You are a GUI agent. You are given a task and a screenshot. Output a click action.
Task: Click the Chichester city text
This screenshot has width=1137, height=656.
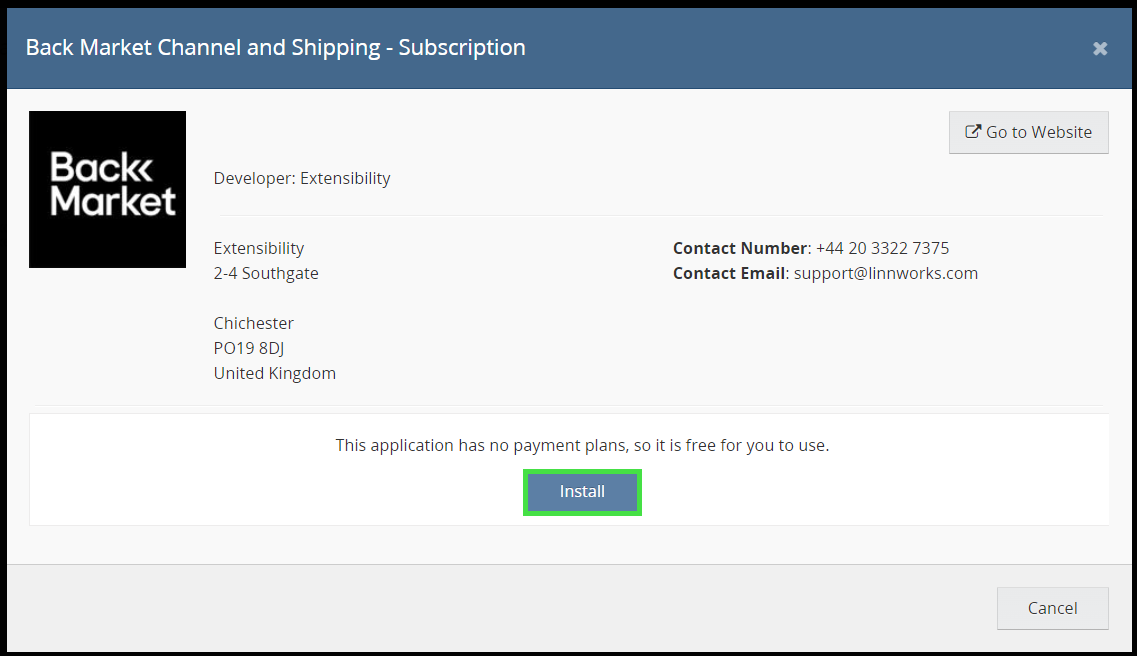[x=254, y=323]
